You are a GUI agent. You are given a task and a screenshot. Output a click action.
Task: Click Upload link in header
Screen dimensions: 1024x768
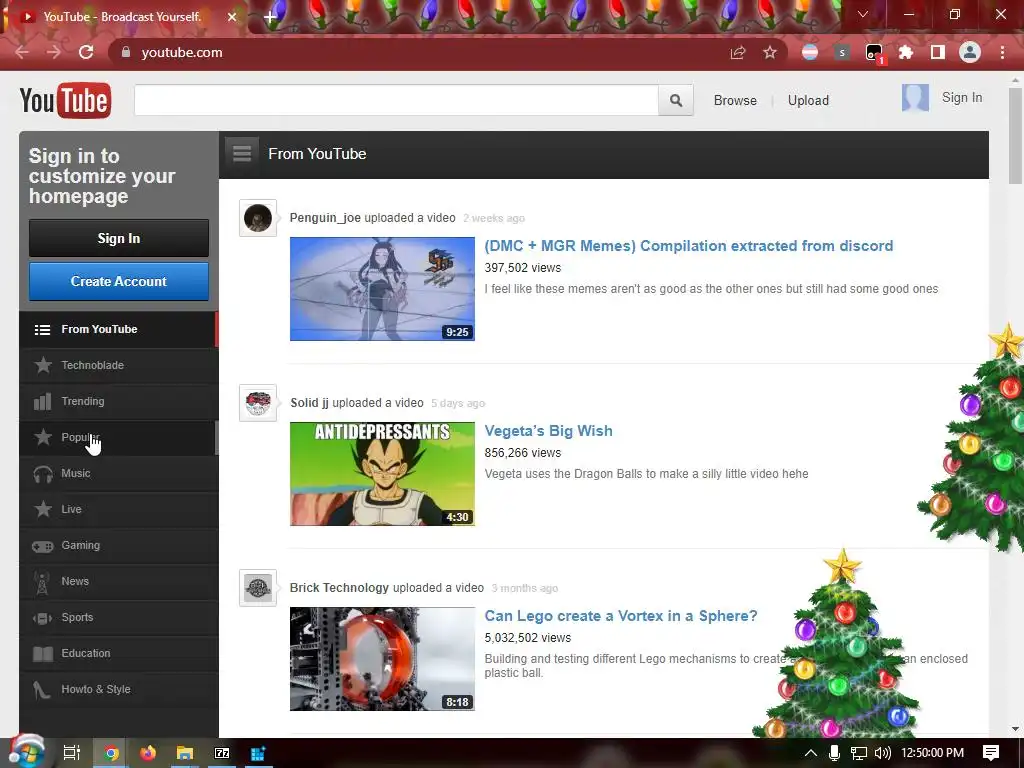click(808, 101)
